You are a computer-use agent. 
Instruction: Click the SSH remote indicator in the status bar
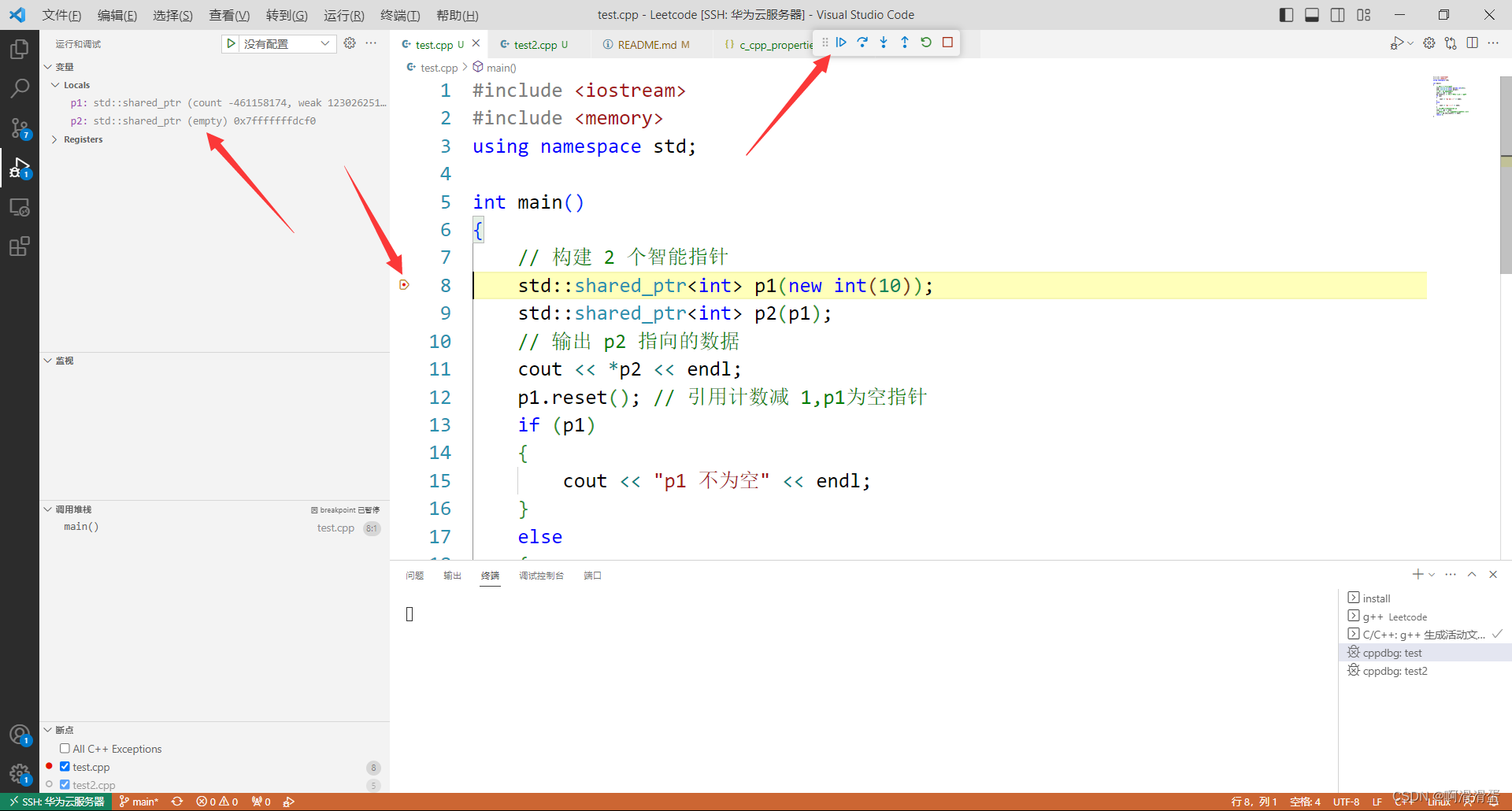57,802
